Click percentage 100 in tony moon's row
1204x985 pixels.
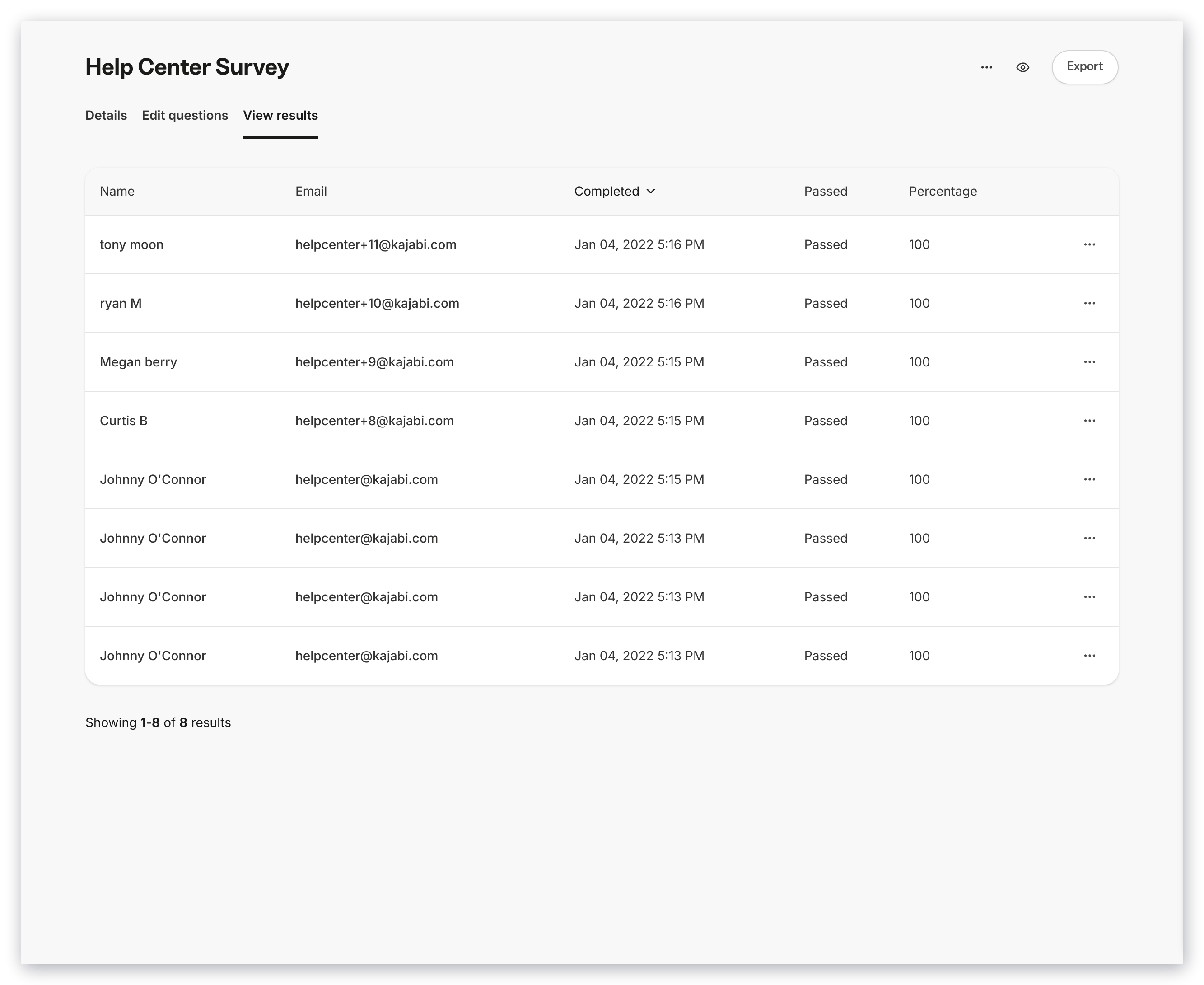(919, 244)
